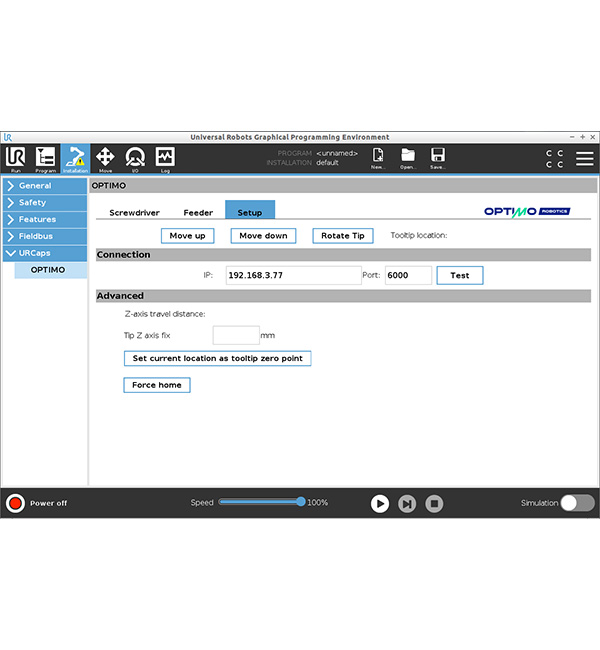Click the Power off status text
This screenshot has height=650, width=600.
tap(49, 503)
